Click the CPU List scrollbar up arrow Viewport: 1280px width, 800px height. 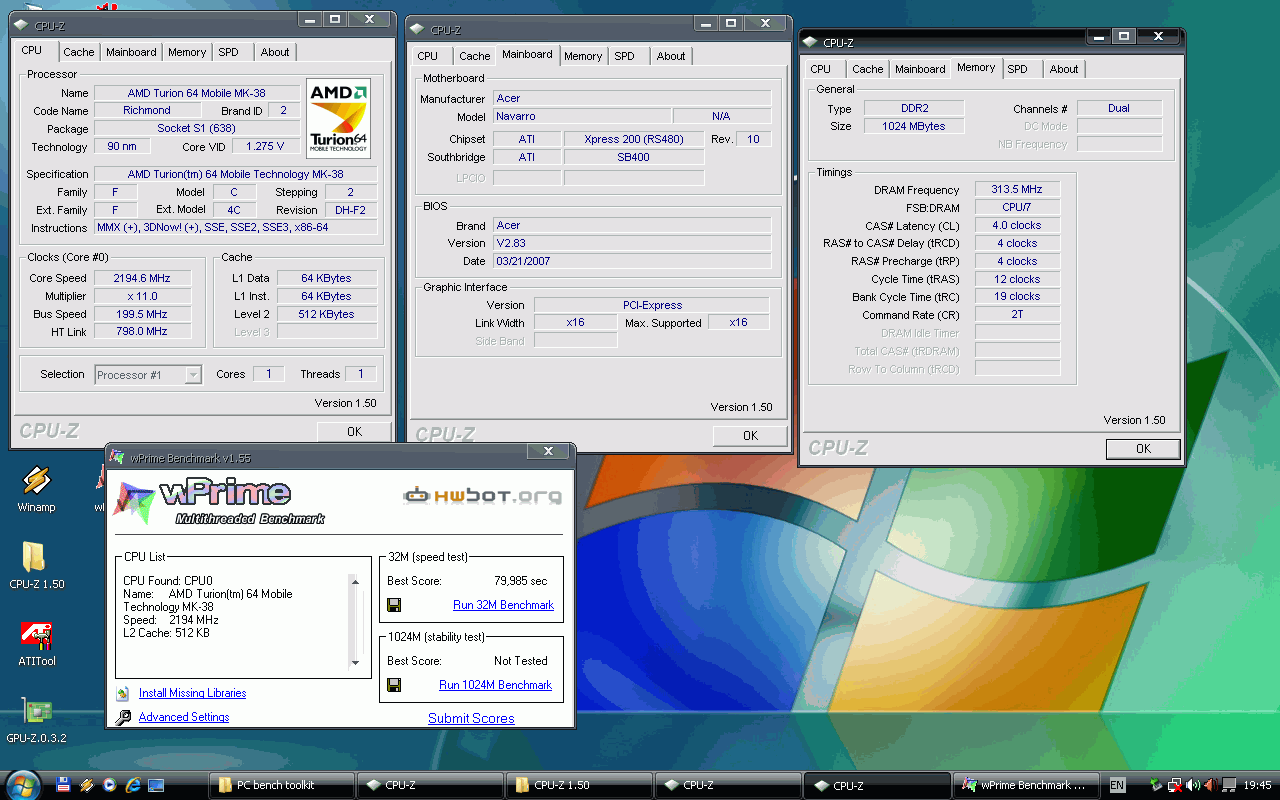(354, 581)
